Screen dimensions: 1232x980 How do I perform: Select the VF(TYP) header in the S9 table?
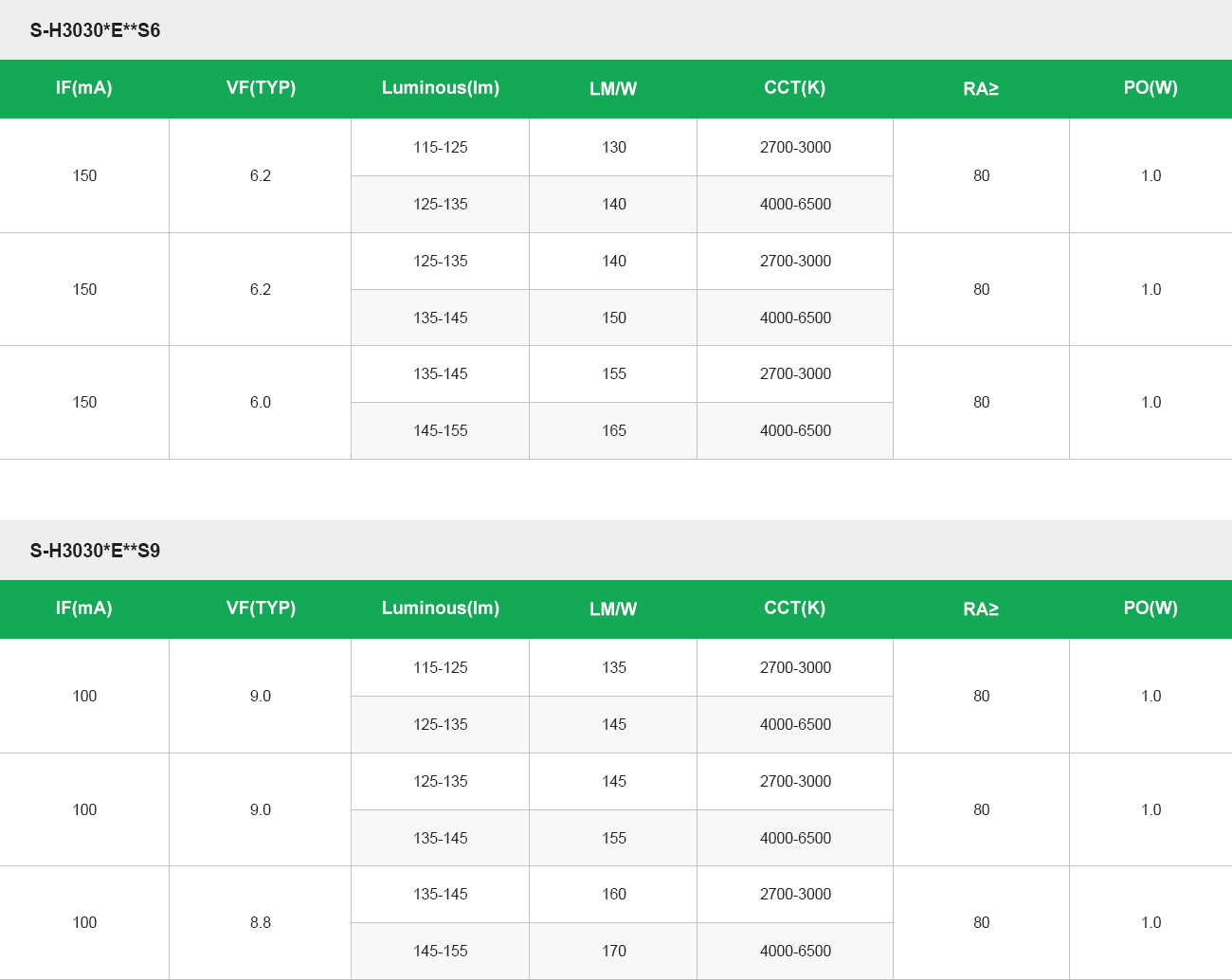[x=261, y=608]
